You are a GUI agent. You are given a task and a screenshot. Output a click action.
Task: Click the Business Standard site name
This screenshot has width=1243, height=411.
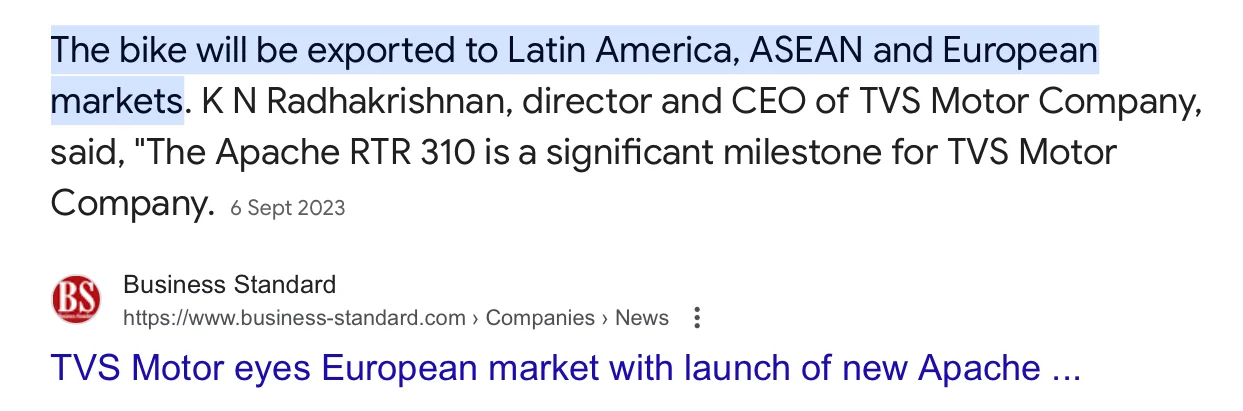tap(229, 284)
